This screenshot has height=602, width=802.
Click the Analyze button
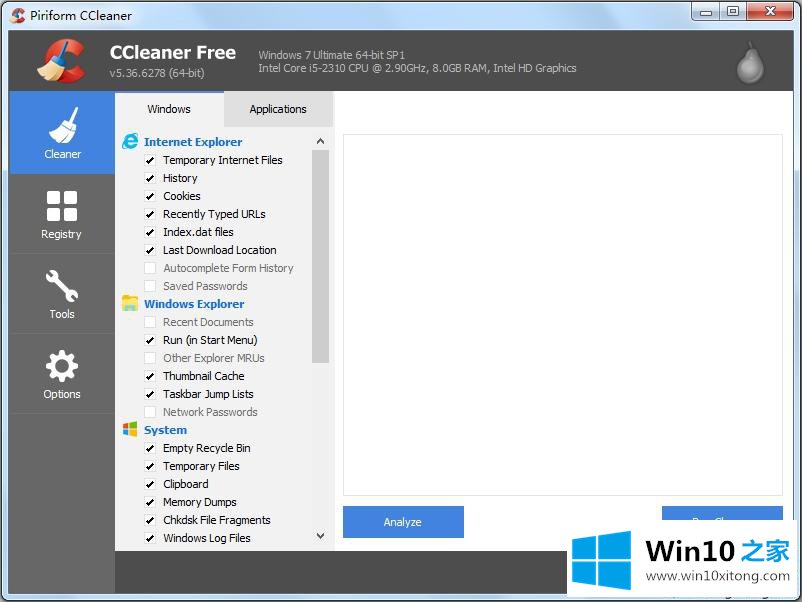click(x=403, y=522)
